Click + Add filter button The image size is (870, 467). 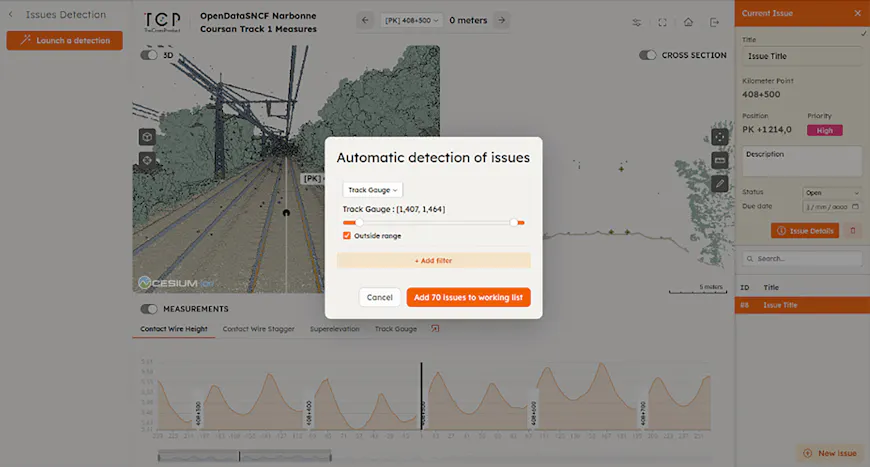tap(433, 260)
